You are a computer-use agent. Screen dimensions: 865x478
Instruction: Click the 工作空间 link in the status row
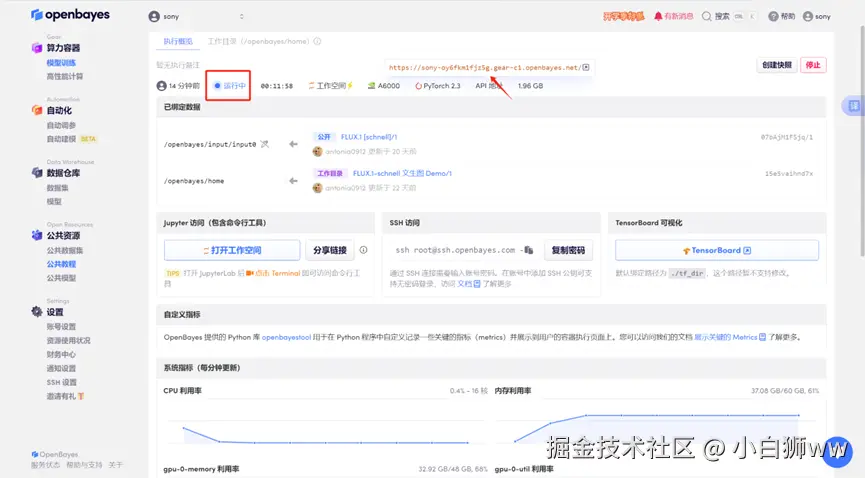330,86
